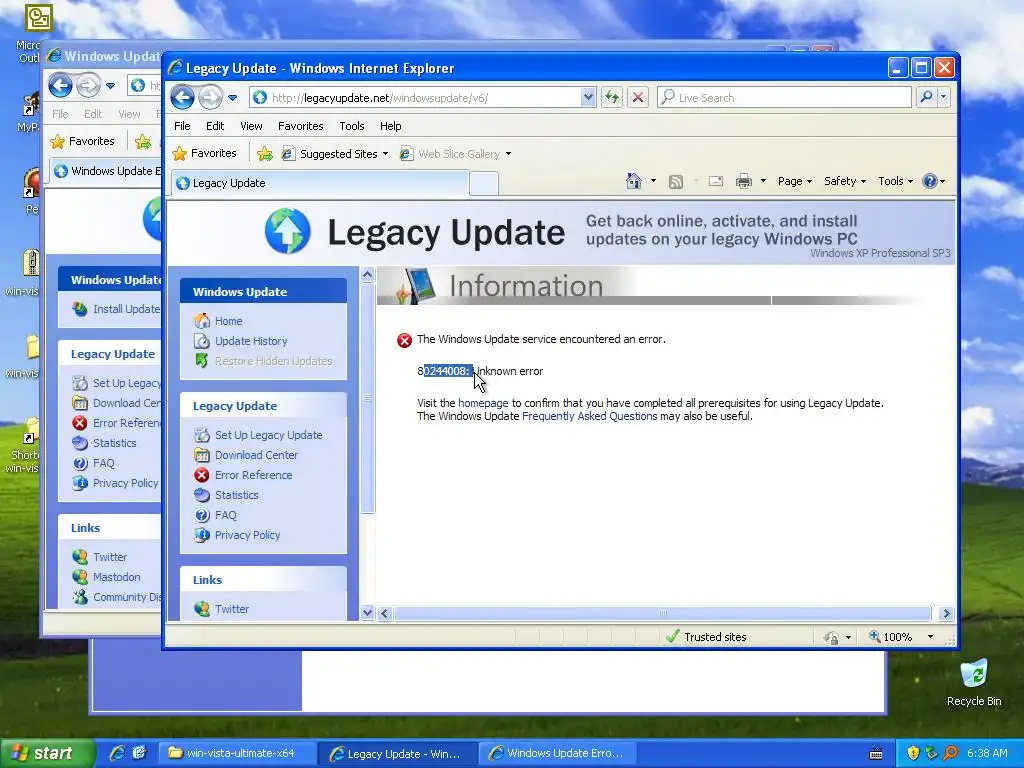This screenshot has width=1024, height=768.
Task: Open the View menu
Action: pos(251,126)
